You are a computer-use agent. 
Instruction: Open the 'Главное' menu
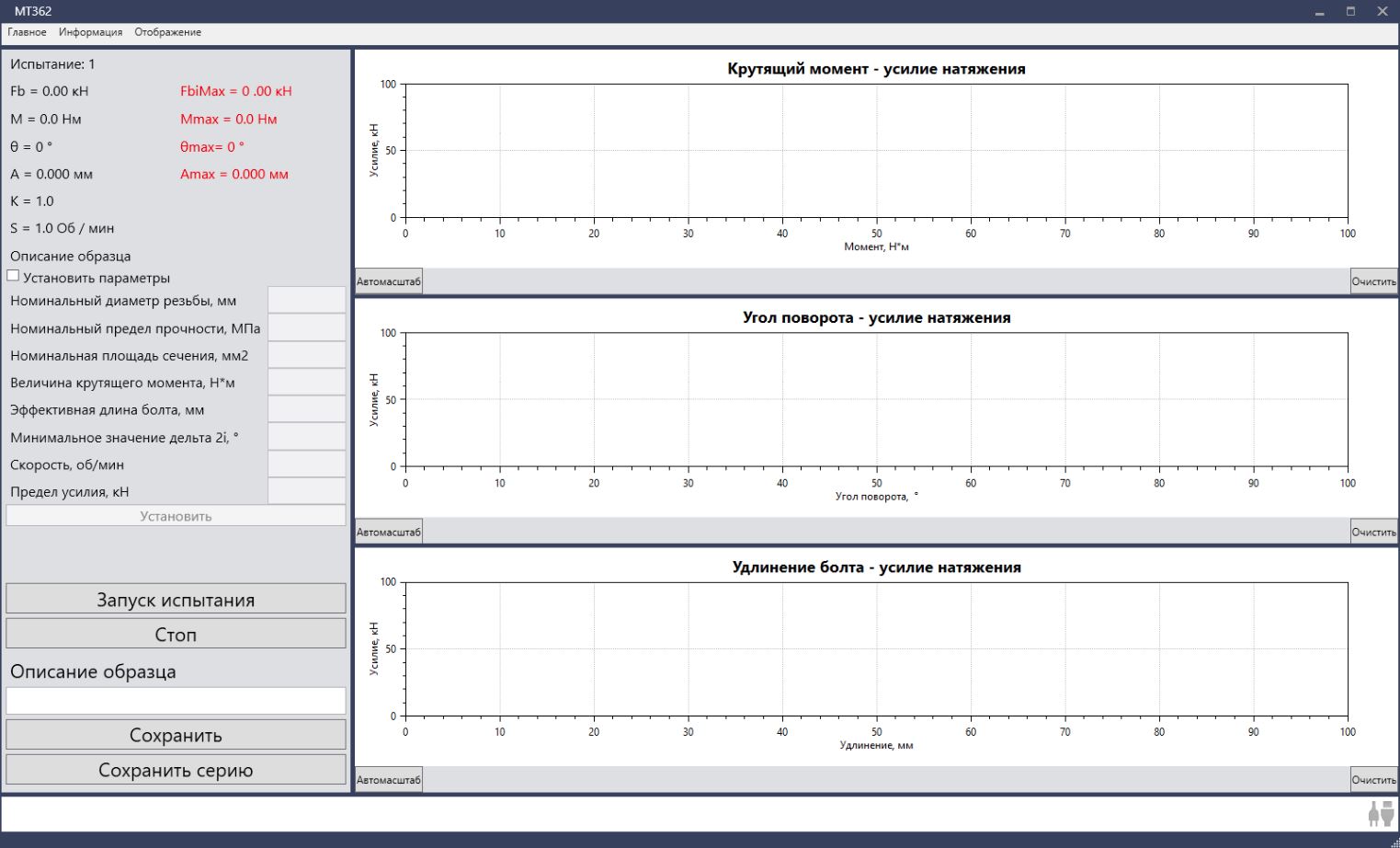point(27,32)
